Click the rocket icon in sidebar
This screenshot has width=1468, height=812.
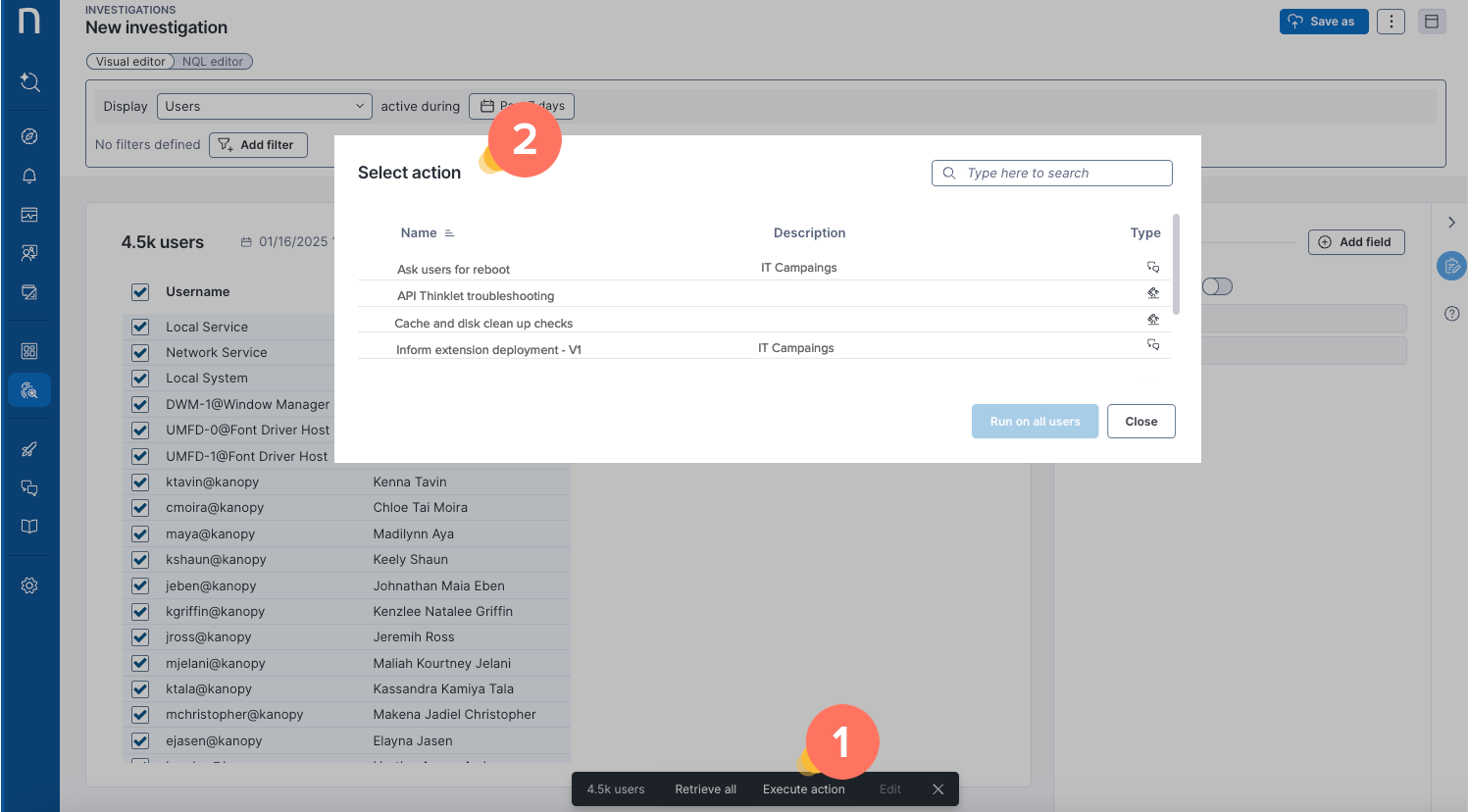(x=29, y=449)
